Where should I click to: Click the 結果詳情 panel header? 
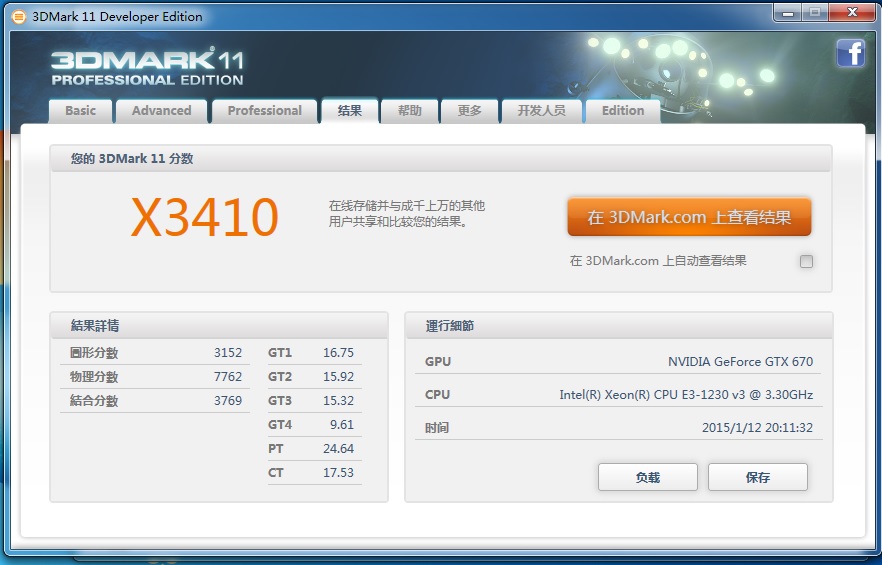tap(219, 325)
